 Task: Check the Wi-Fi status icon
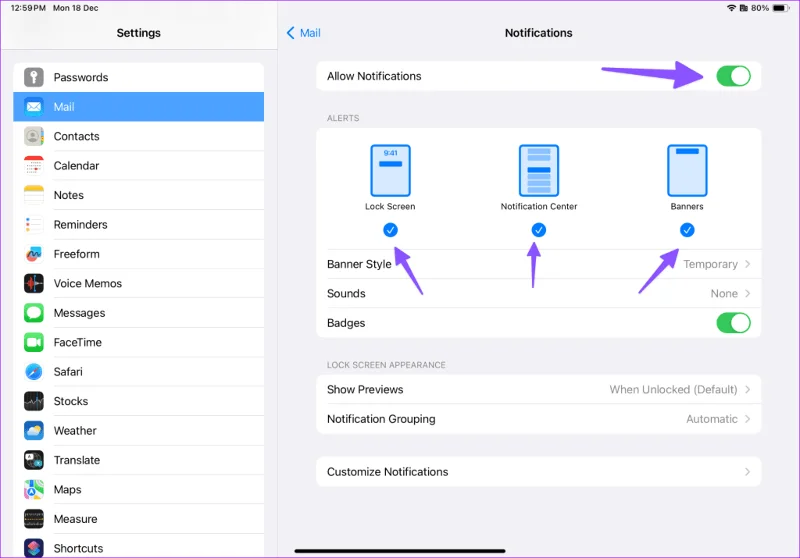tap(731, 8)
